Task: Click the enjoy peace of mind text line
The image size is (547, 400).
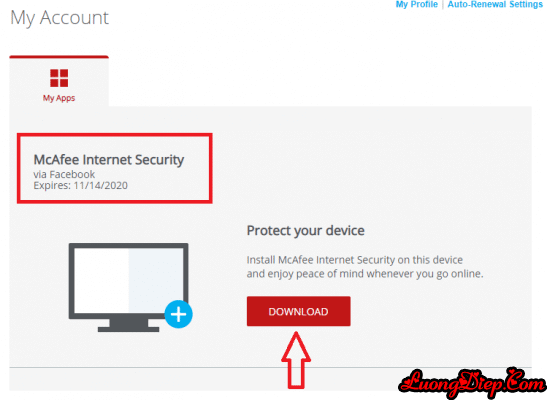Action: (365, 274)
